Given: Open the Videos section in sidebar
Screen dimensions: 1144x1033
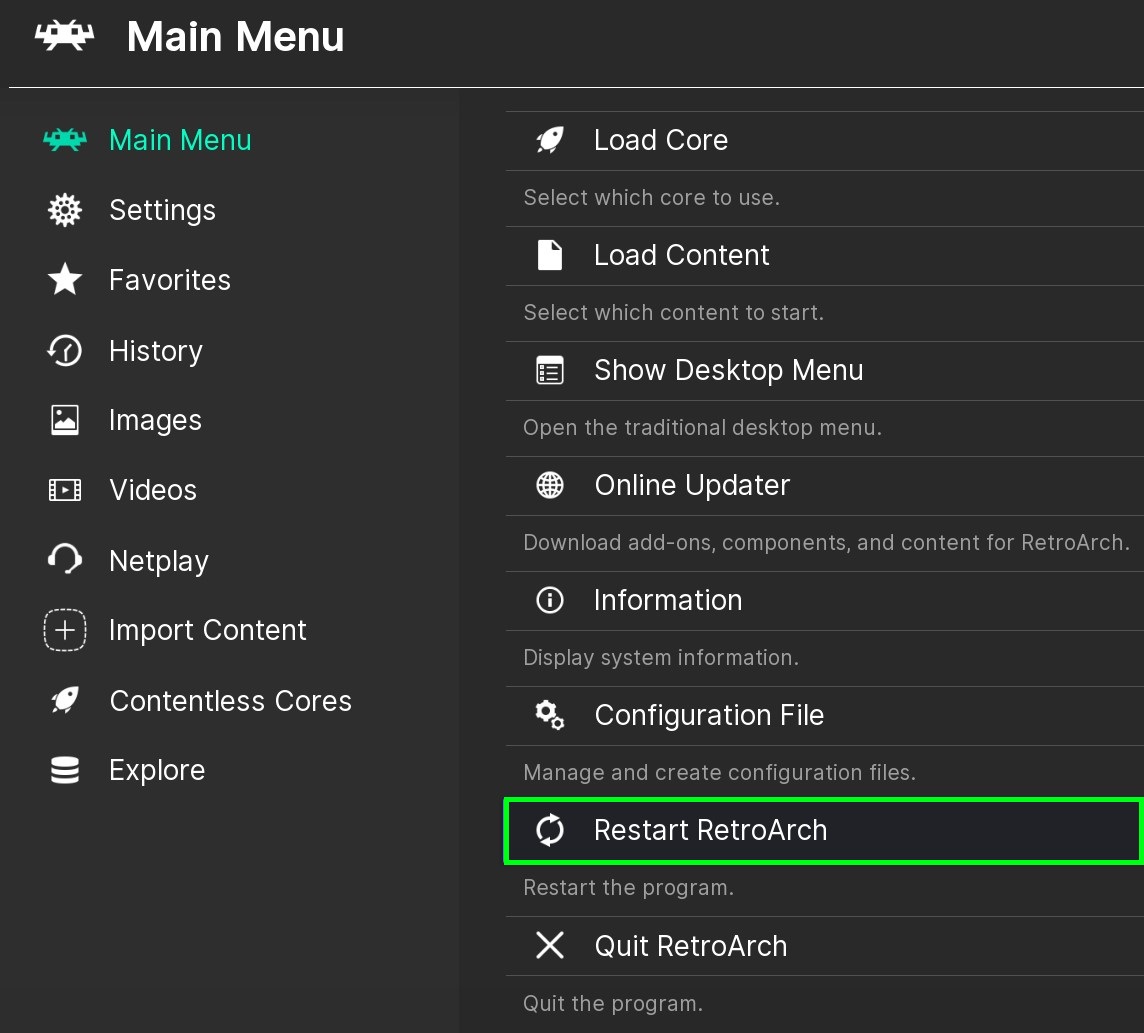Looking at the screenshot, I should [x=153, y=491].
